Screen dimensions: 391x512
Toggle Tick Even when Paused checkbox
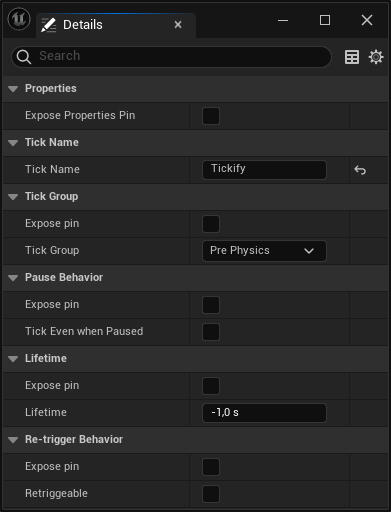click(x=211, y=332)
